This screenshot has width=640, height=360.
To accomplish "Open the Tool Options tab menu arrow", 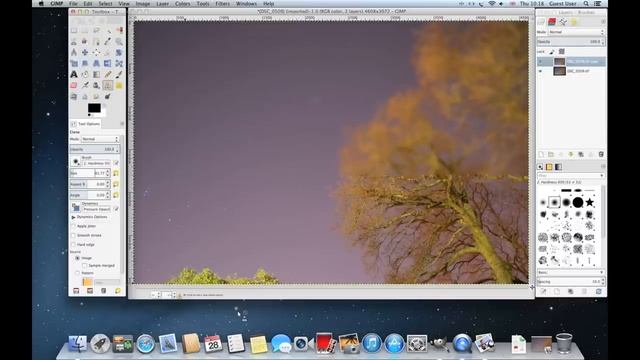I will click(122, 124).
